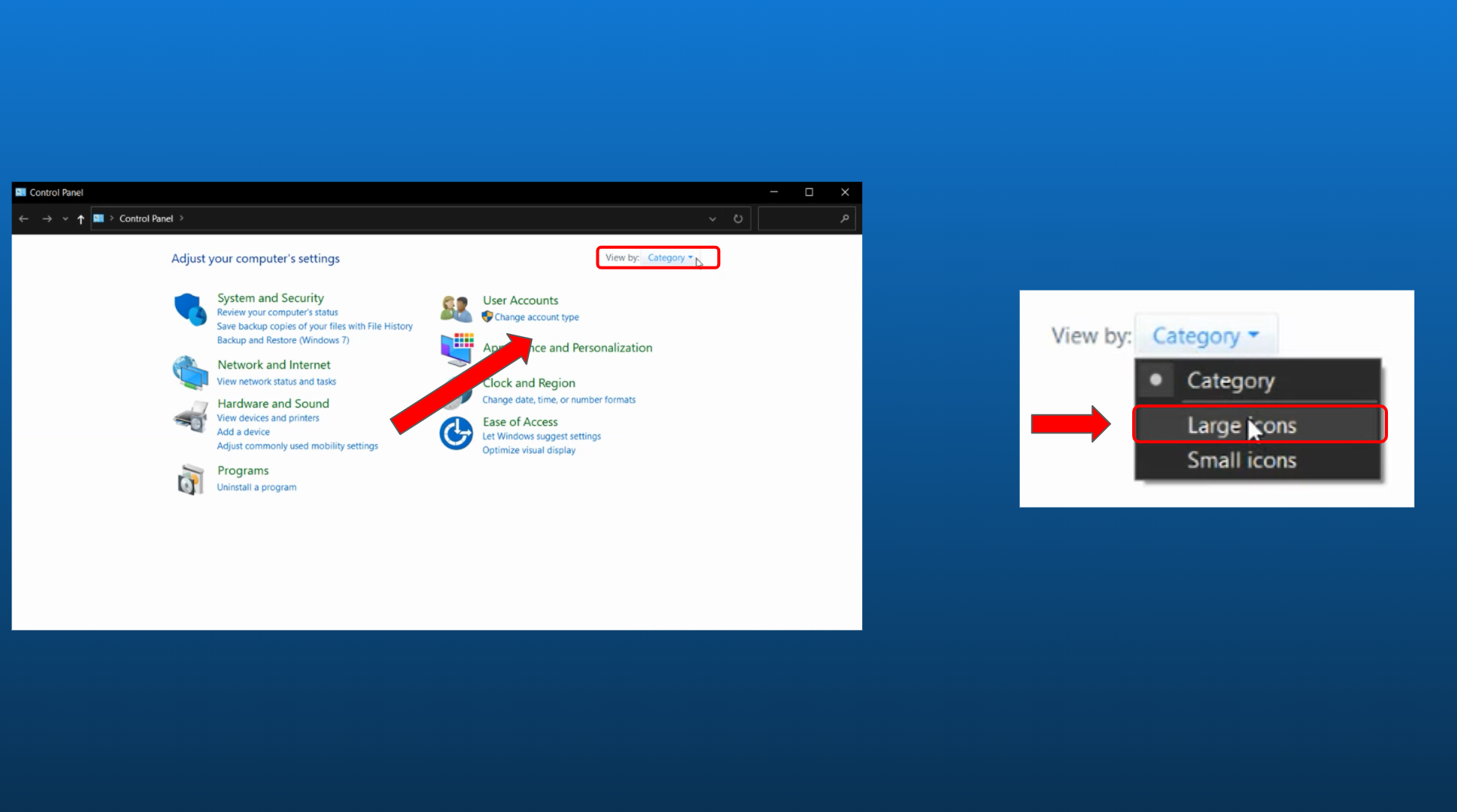Click Let Windows suggest settings
The height and width of the screenshot is (812, 1457).
pos(542,436)
